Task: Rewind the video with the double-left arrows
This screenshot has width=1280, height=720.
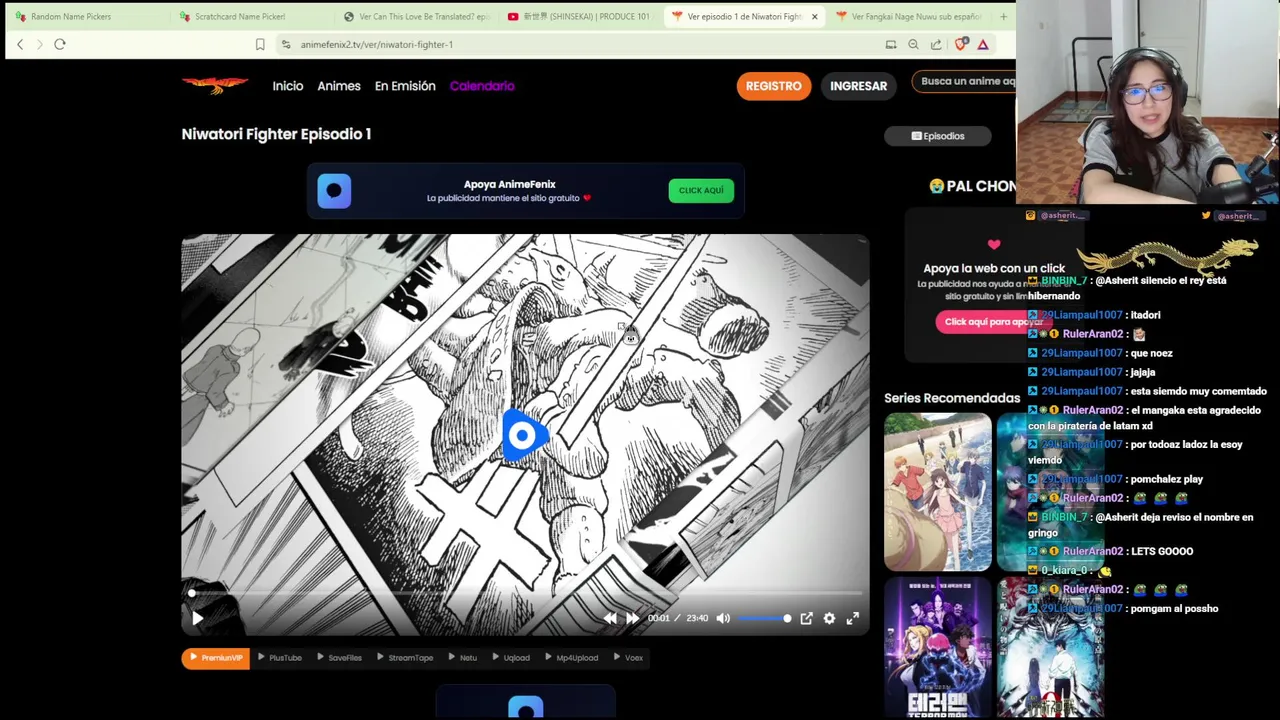Action: 610,618
